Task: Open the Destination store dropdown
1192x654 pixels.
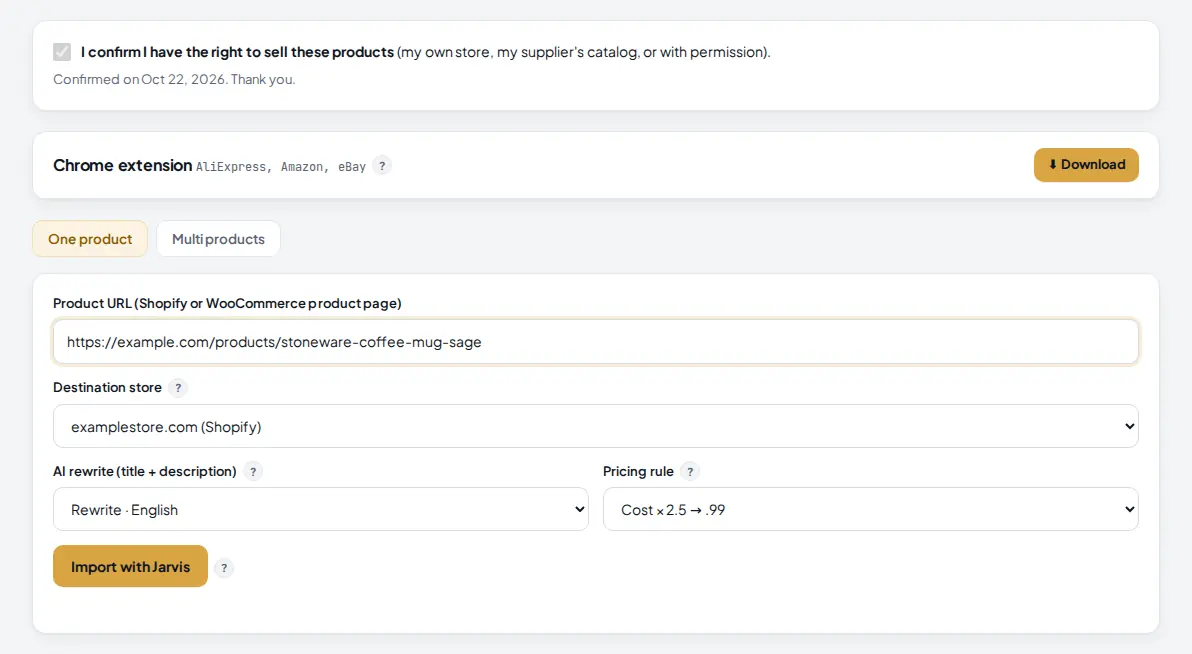Action: [x=595, y=427]
